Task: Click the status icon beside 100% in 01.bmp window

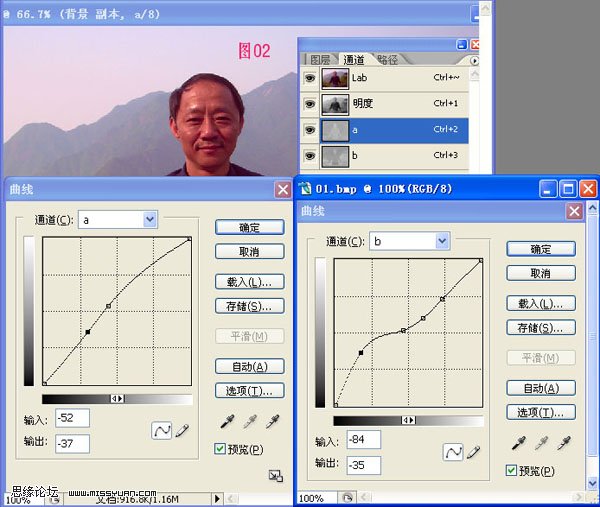Action: [x=347, y=498]
